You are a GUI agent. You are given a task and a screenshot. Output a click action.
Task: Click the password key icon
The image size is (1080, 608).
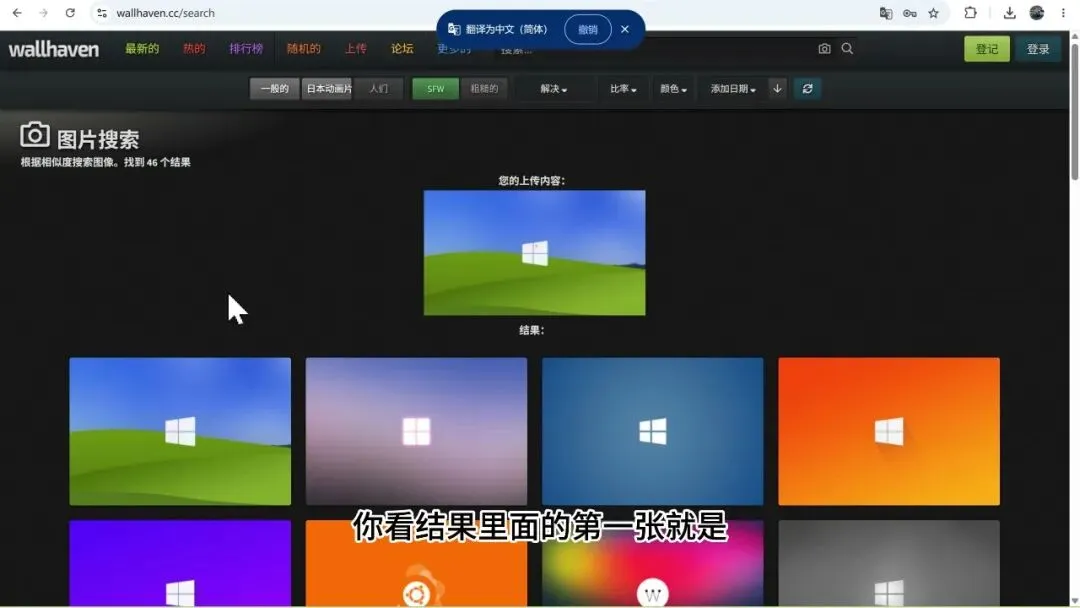pyautogui.click(x=910, y=13)
